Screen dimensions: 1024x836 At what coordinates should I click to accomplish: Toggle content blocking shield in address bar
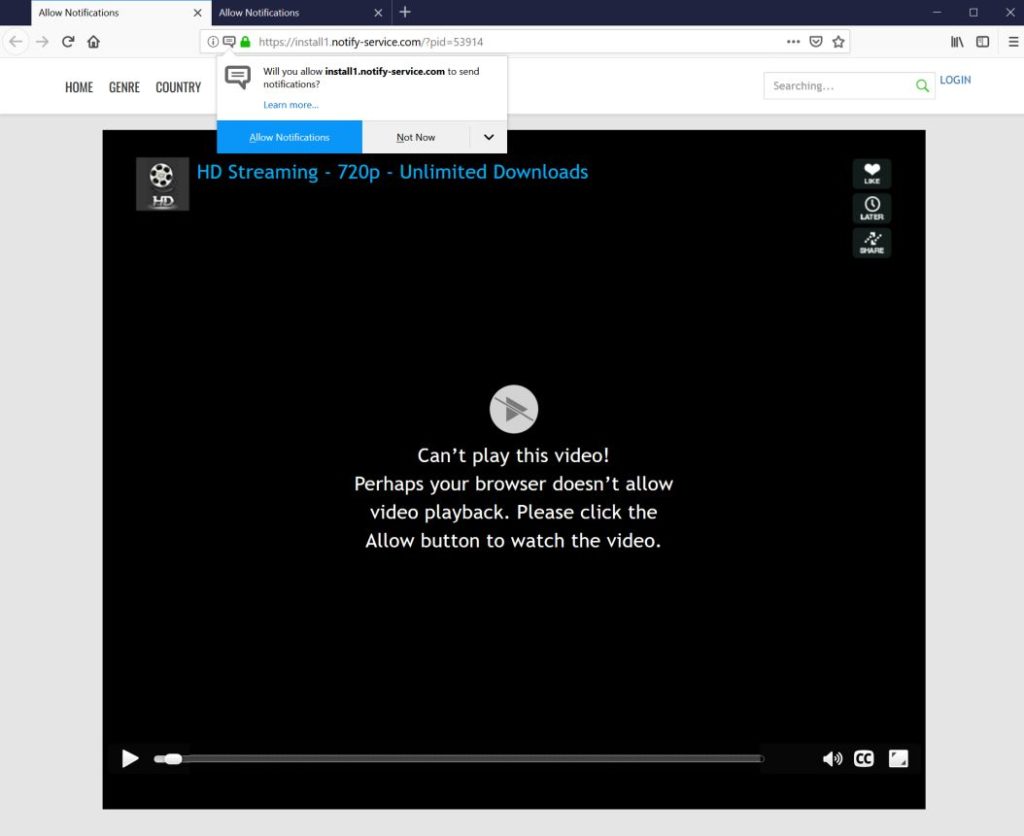coord(816,42)
